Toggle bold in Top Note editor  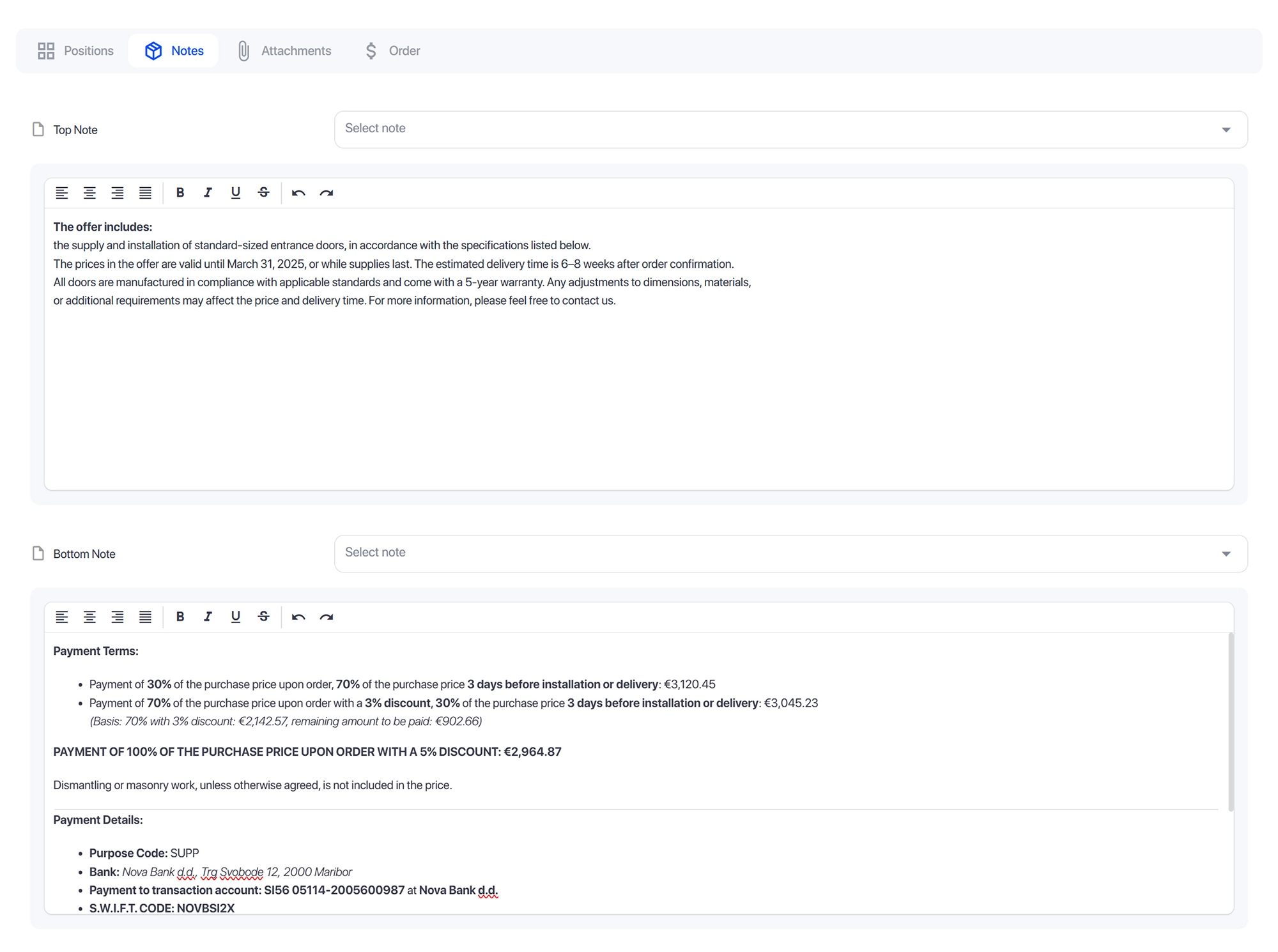pos(180,192)
